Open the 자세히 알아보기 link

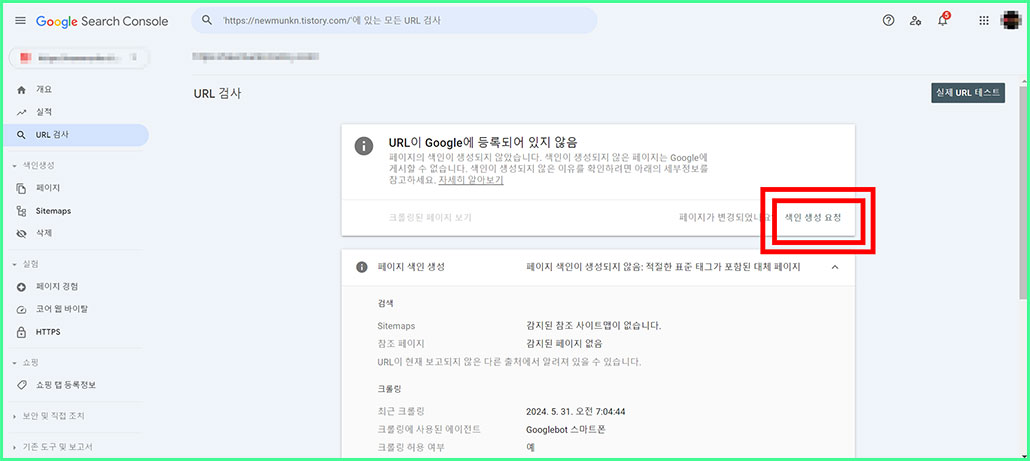point(470,181)
